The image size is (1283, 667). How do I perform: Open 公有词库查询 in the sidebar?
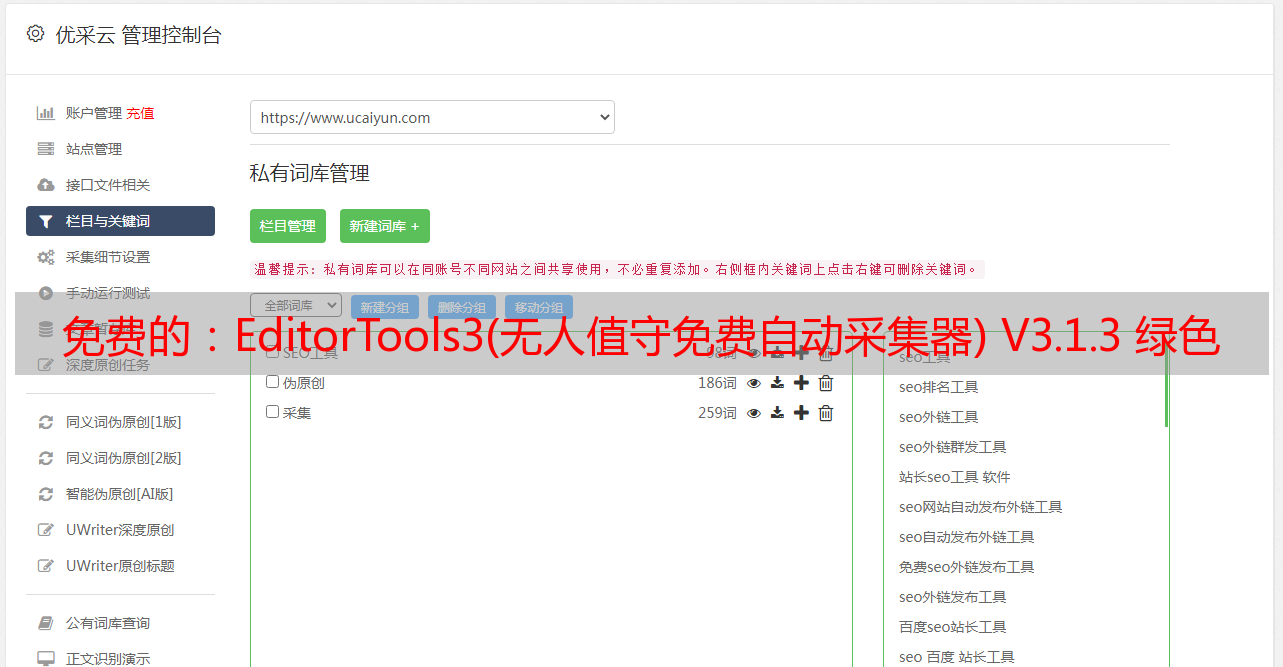click(x=108, y=623)
